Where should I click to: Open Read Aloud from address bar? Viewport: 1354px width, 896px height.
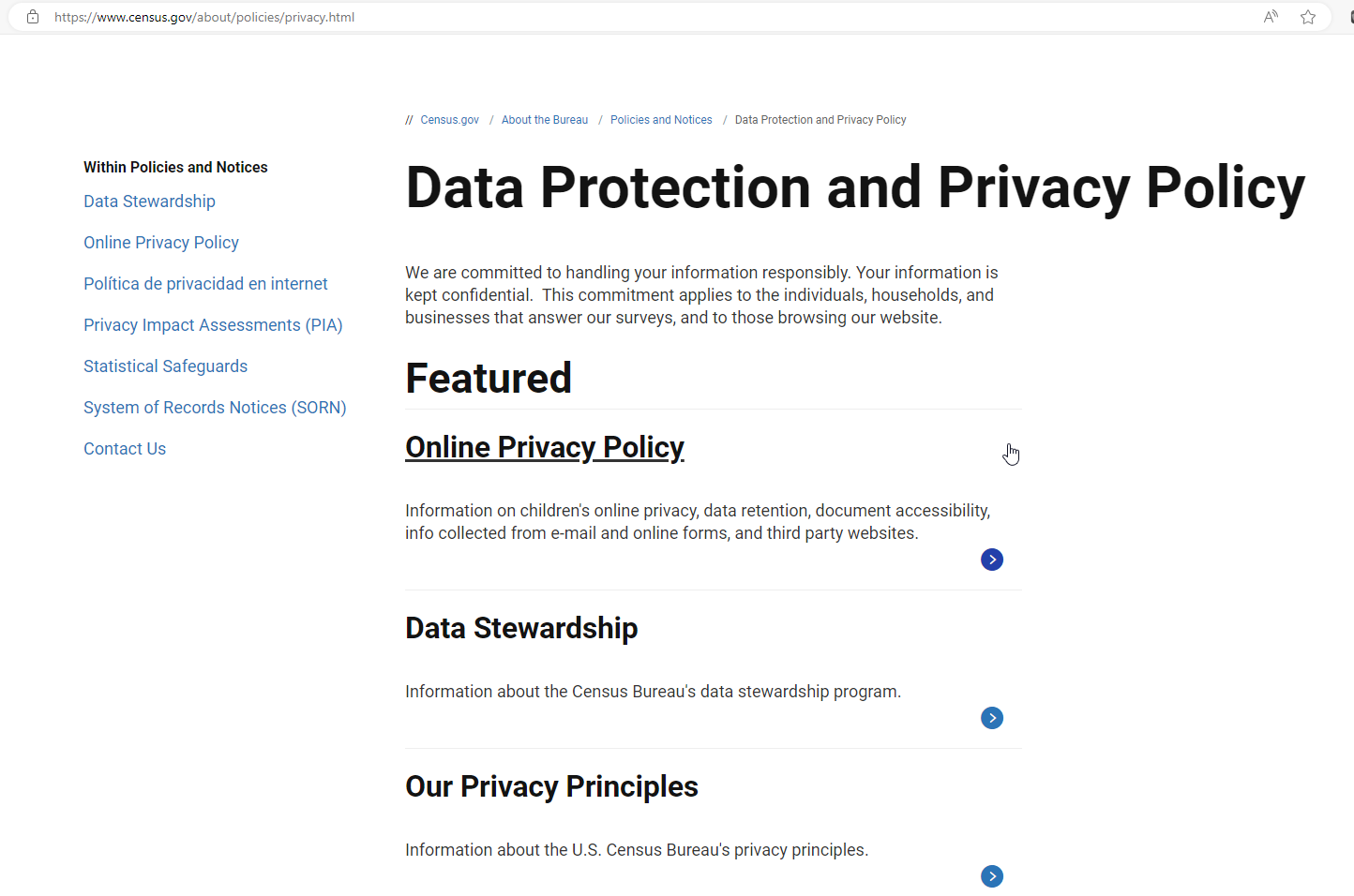[x=1271, y=17]
